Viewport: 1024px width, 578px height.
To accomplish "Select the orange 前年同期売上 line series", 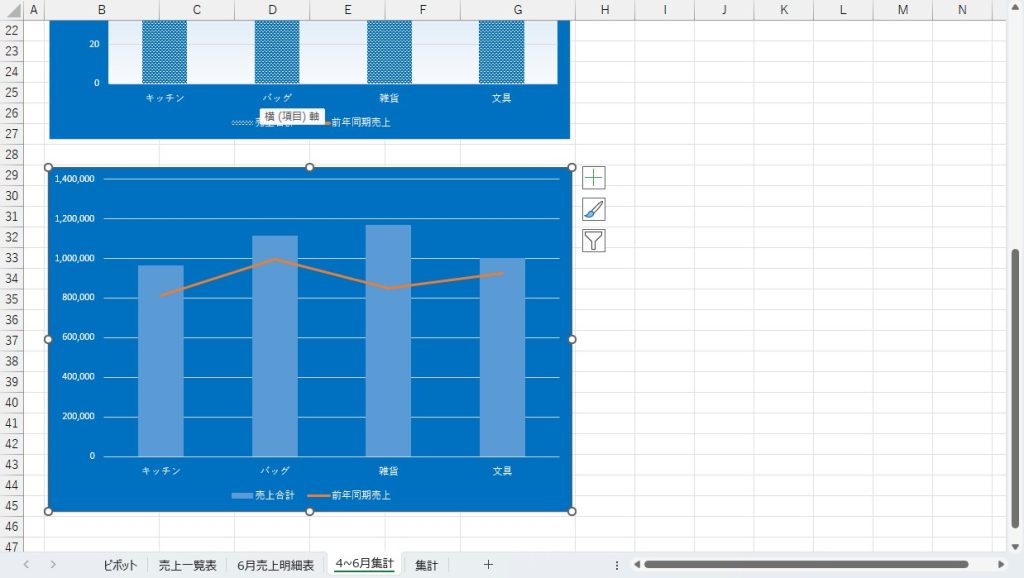I will [x=332, y=275].
